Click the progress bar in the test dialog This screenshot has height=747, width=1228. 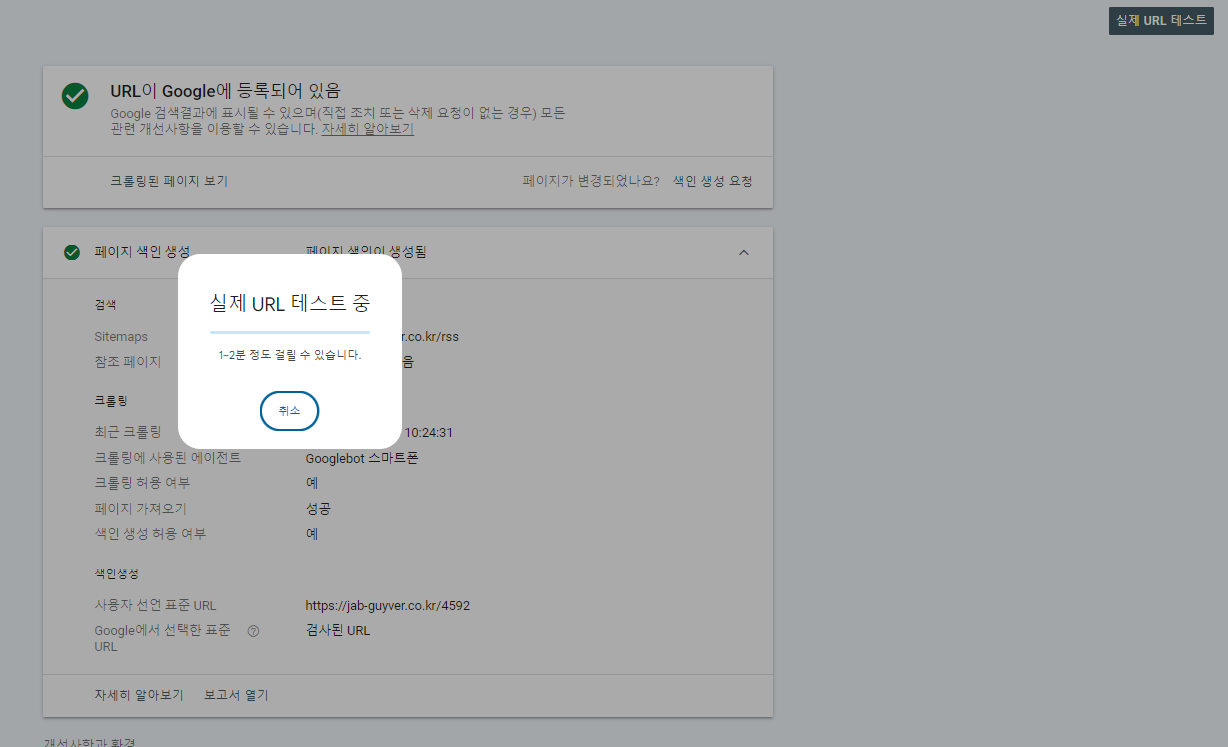point(289,331)
